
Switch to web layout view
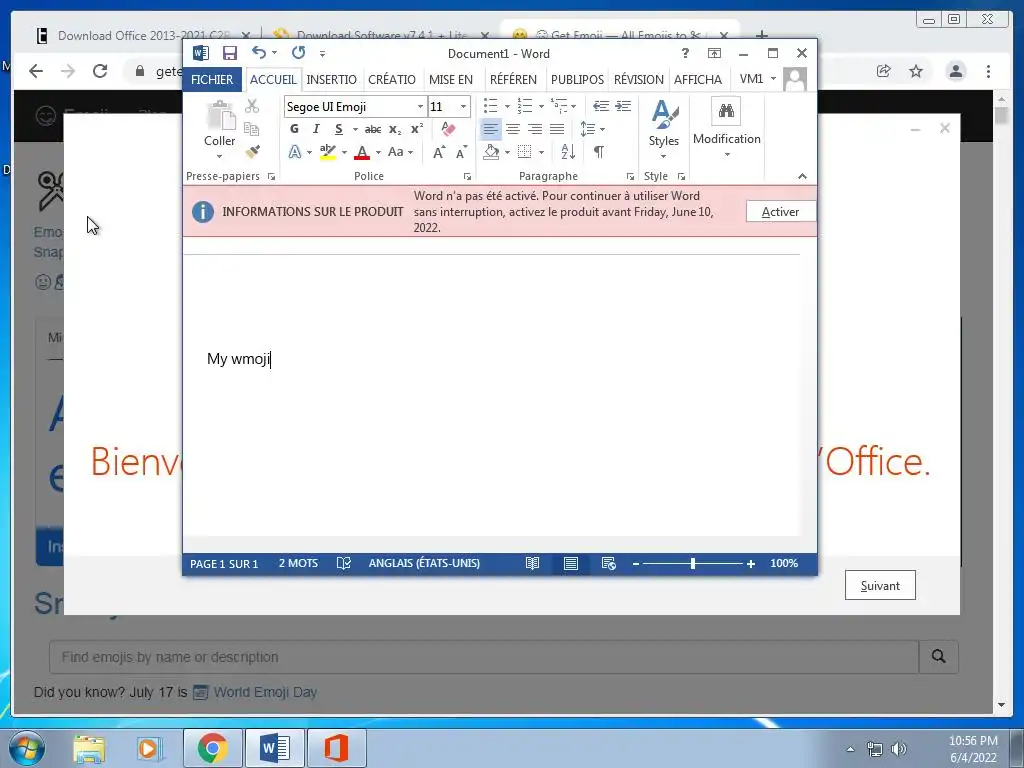609,563
